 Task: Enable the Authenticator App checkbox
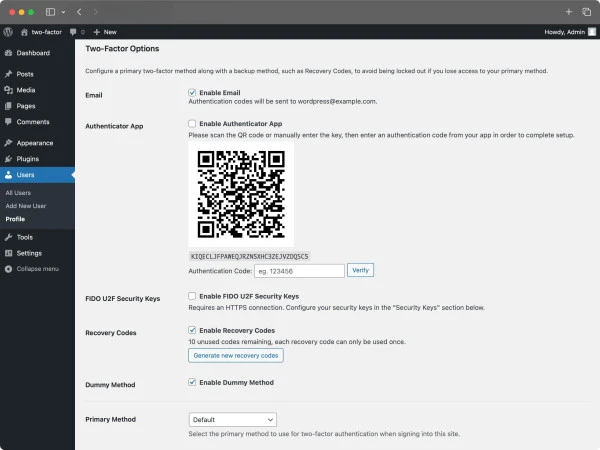[192, 124]
